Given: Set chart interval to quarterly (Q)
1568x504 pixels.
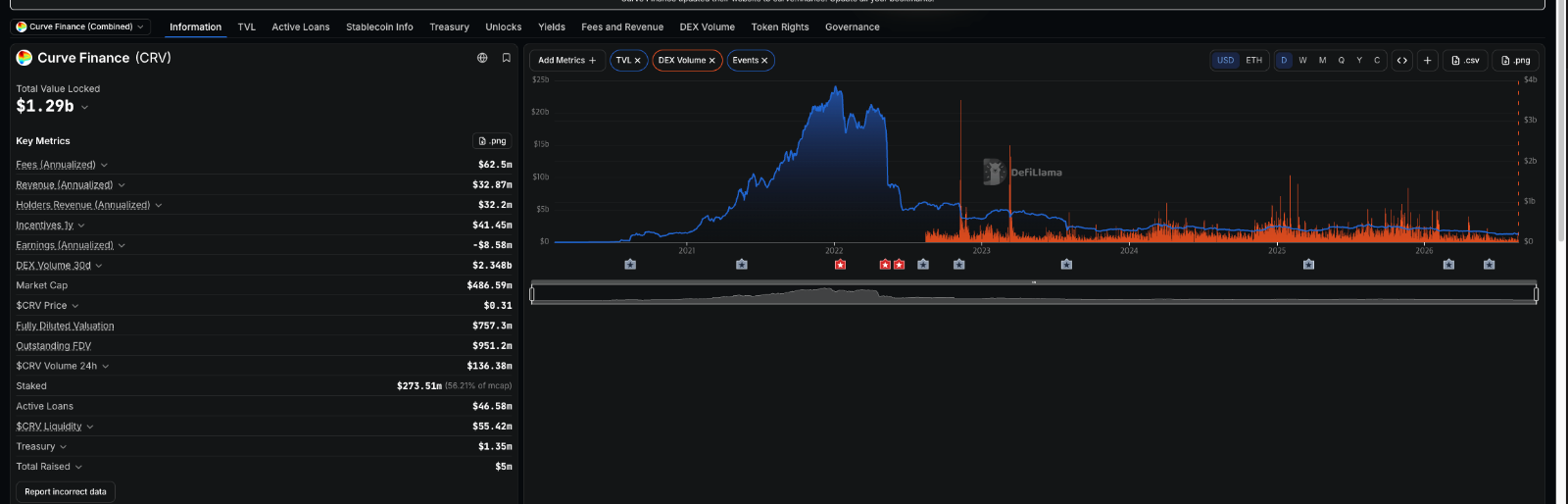Looking at the screenshot, I should (1342, 60).
